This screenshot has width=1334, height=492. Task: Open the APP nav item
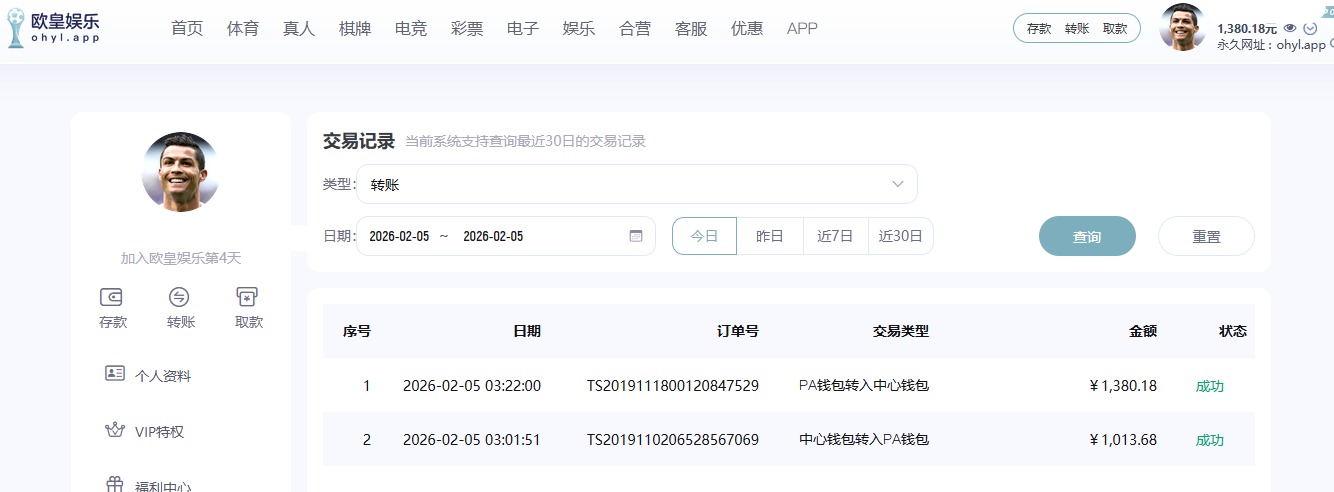tap(802, 29)
